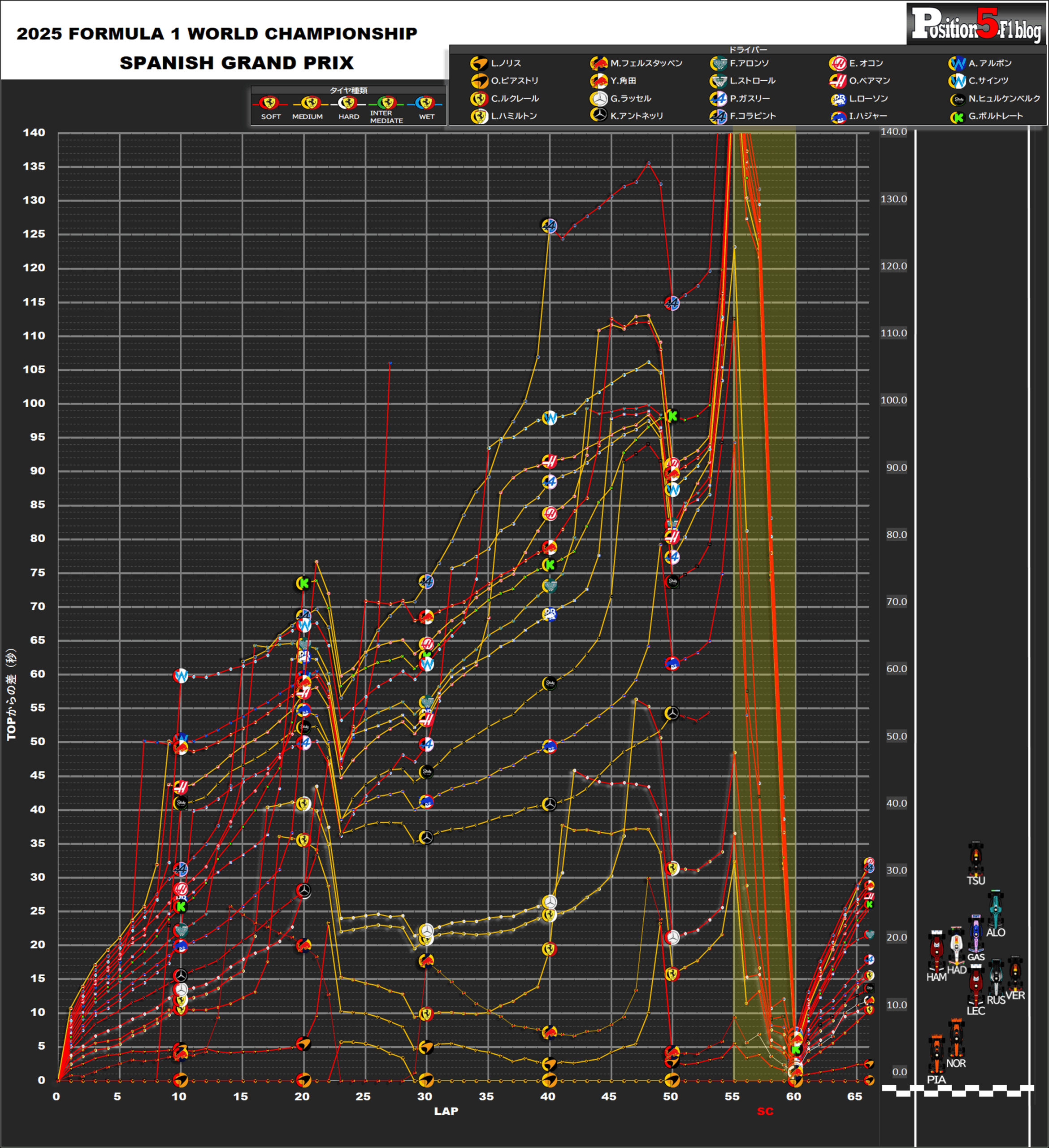
Task: Click the Red Bull icon beside Y.角田
Action: tap(599, 81)
